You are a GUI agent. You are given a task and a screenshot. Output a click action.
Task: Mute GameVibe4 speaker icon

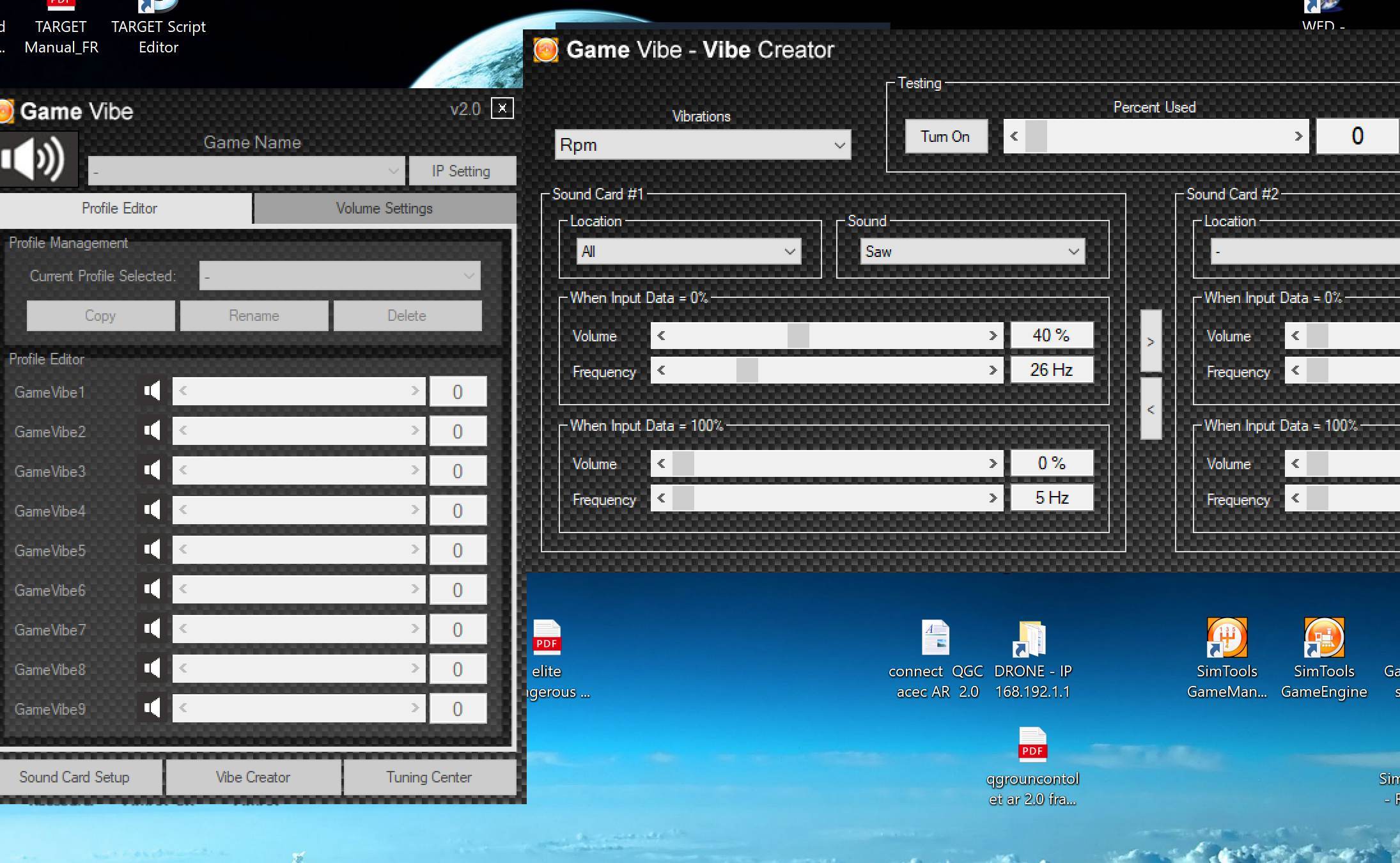click(152, 510)
